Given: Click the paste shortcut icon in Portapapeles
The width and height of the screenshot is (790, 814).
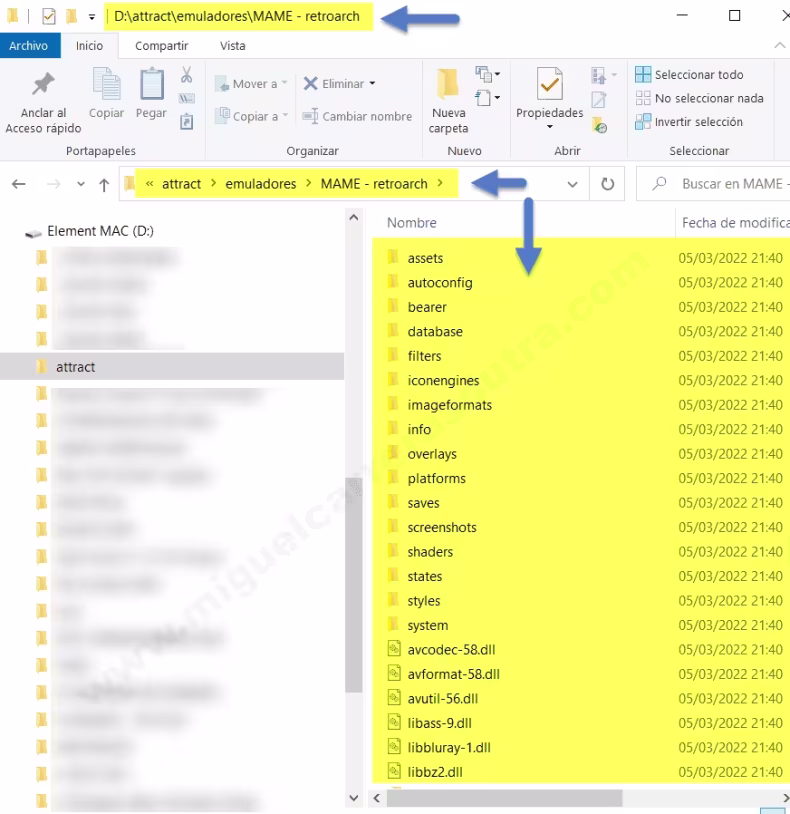Looking at the screenshot, I should click(186, 122).
